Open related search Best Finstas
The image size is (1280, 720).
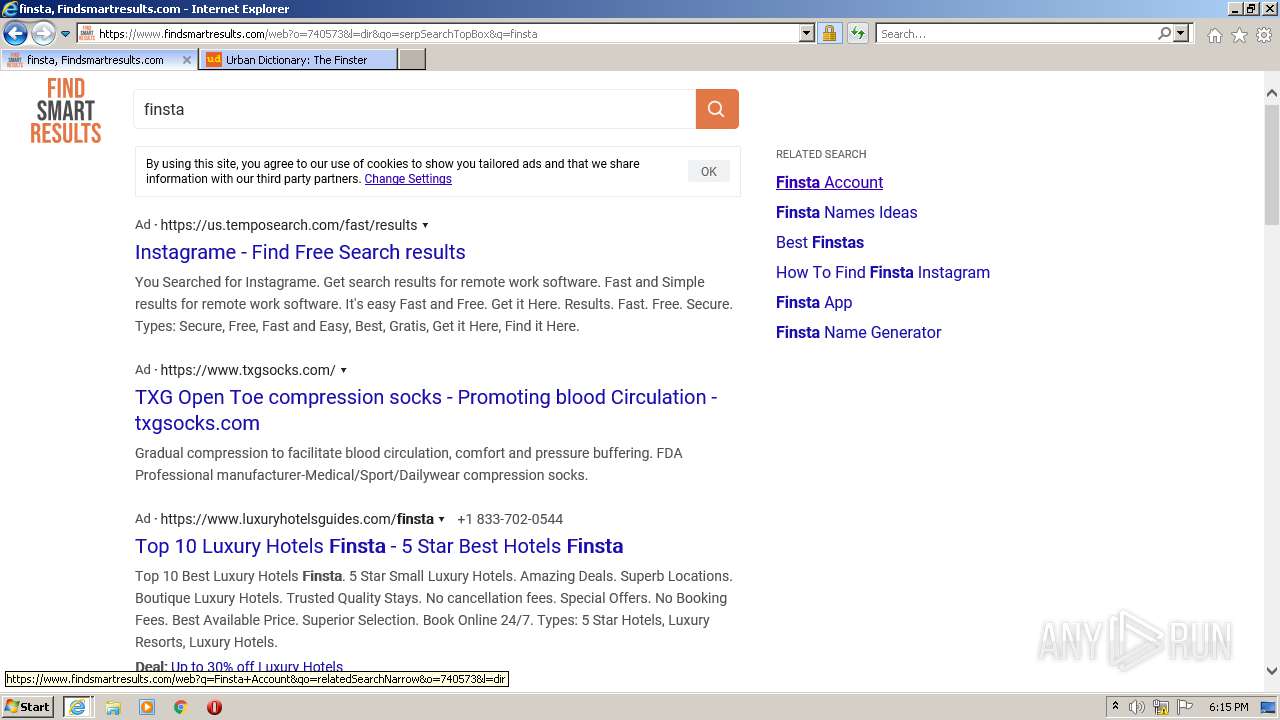point(820,242)
